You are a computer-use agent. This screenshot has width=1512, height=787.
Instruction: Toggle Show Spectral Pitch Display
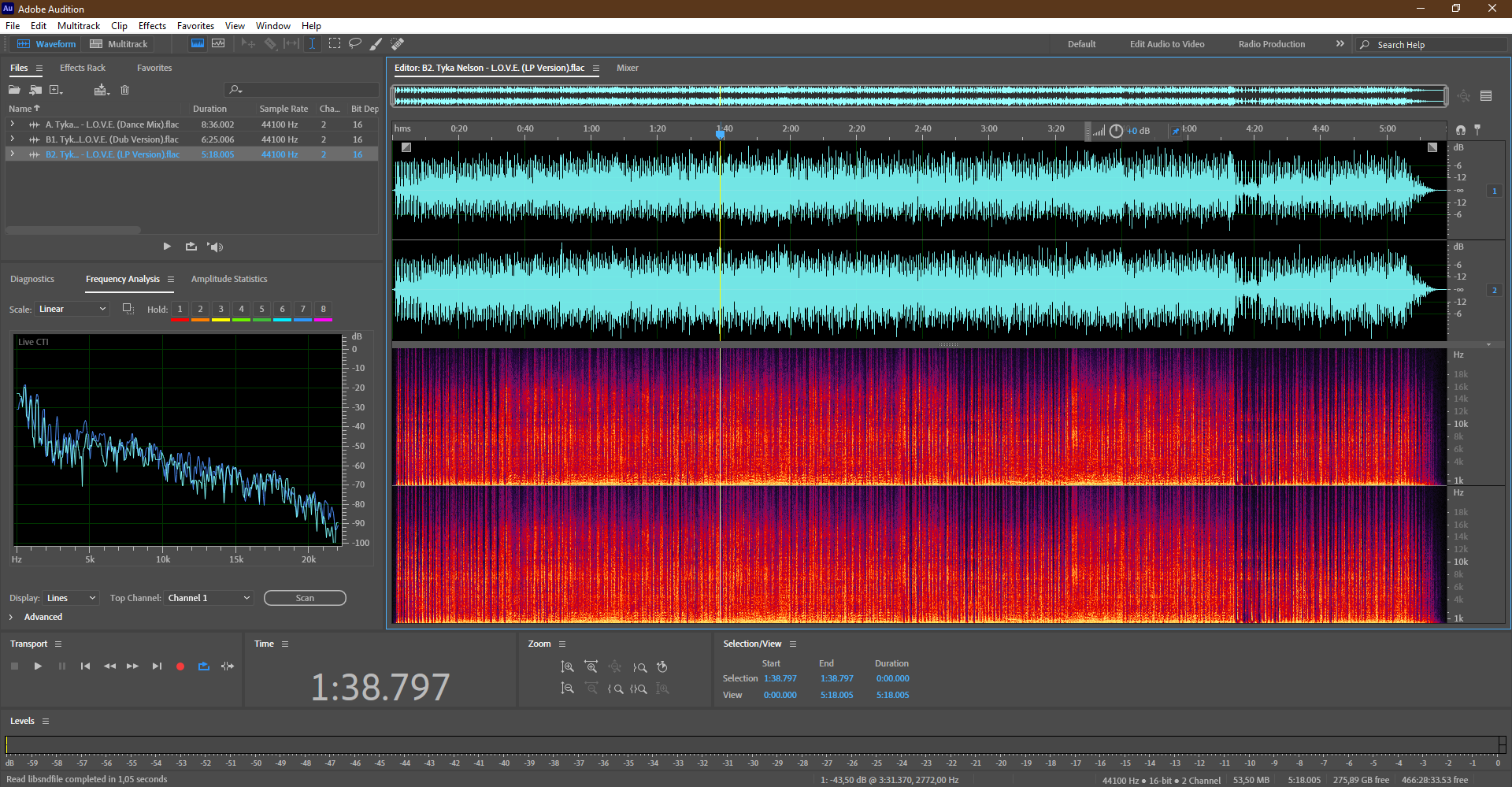[x=218, y=44]
